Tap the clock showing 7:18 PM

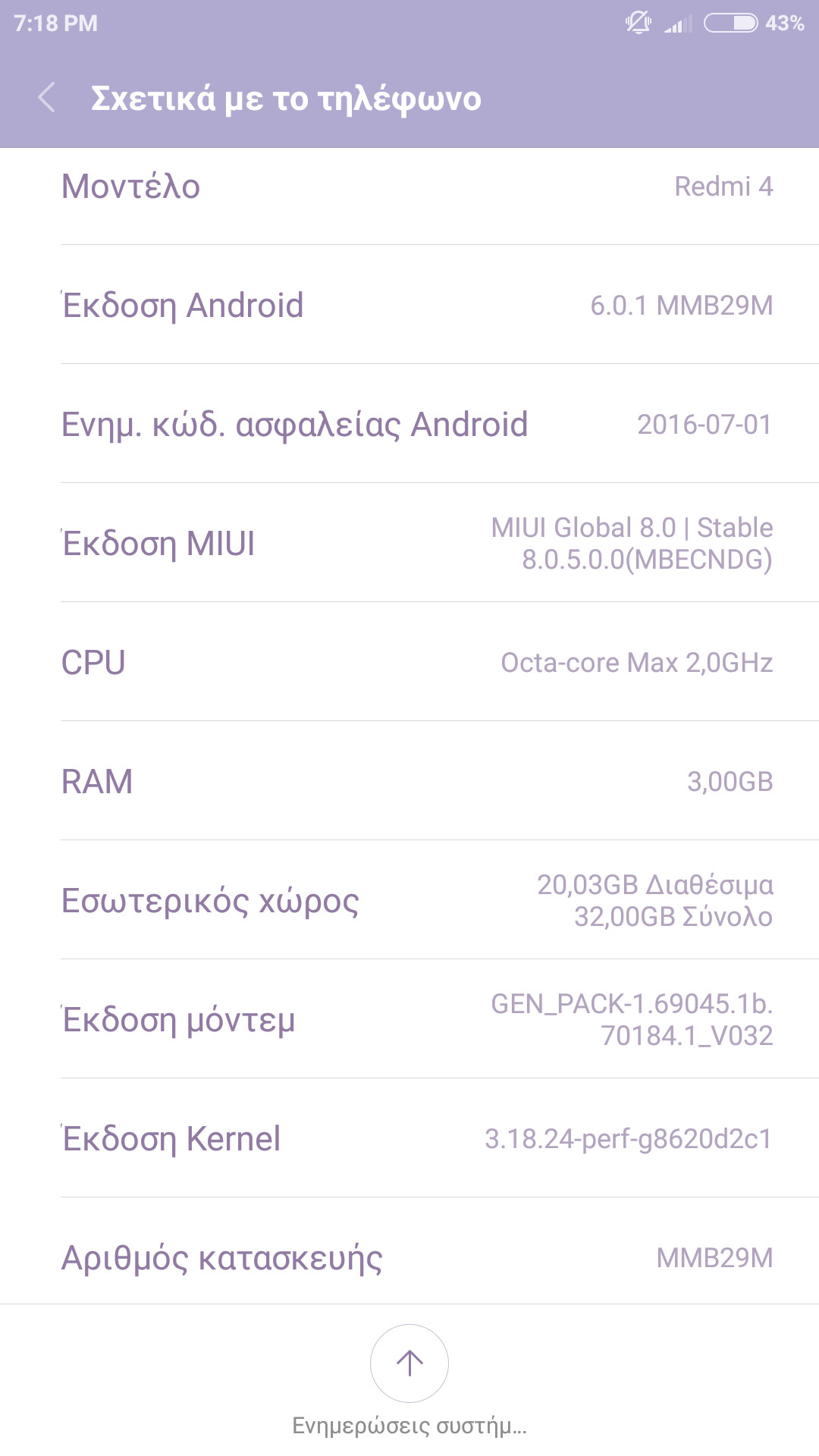pos(55,24)
